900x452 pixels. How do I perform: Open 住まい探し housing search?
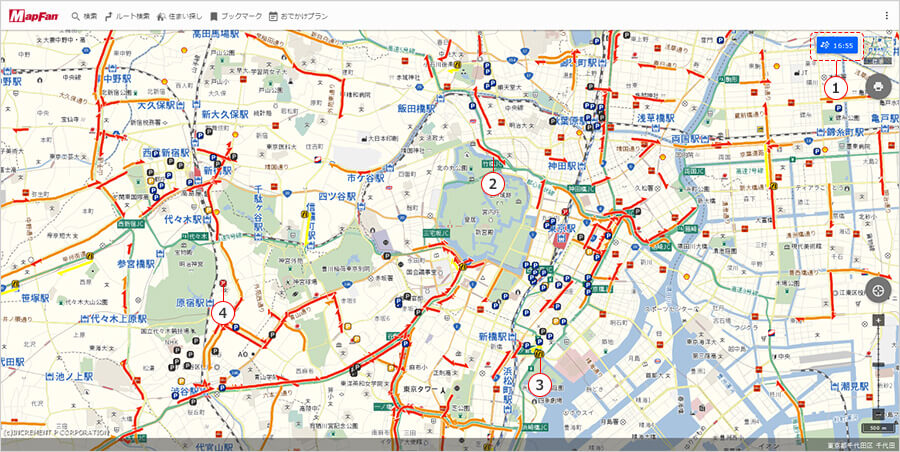point(179,16)
